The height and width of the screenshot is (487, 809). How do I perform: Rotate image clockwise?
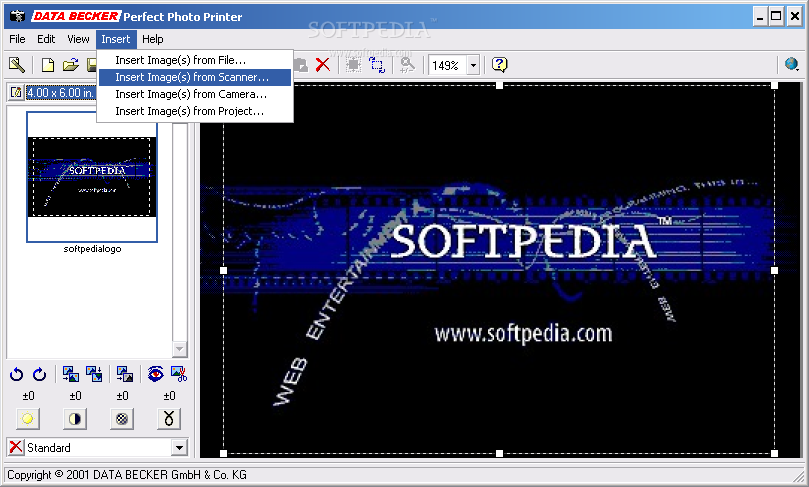40,375
